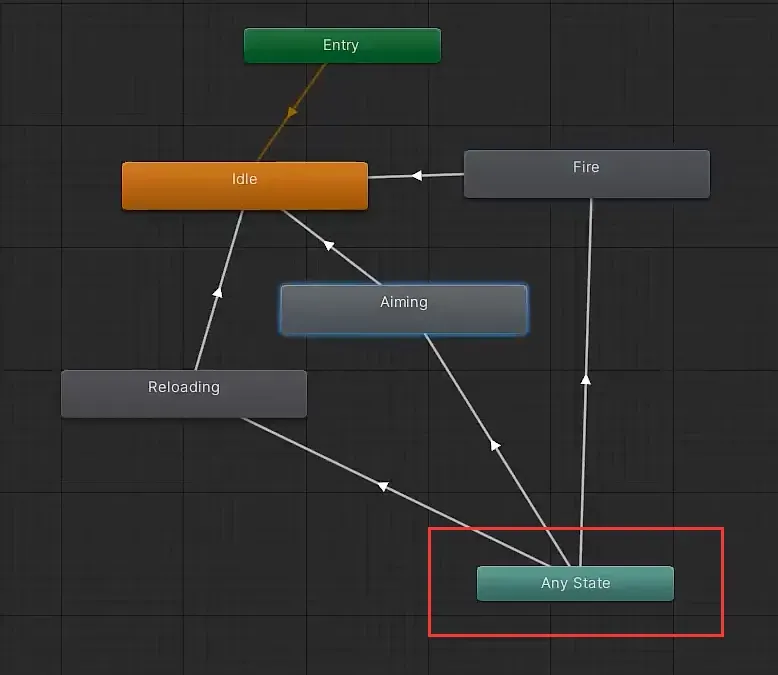Image resolution: width=778 pixels, height=675 pixels.
Task: Select the teal Any State node
Action: point(575,583)
